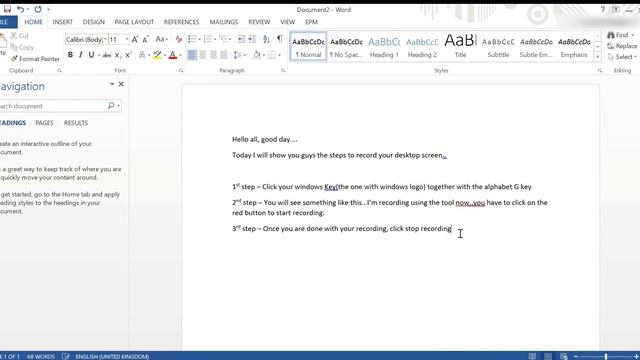
Task: Shrink font size with small A icon
Action: point(145,40)
